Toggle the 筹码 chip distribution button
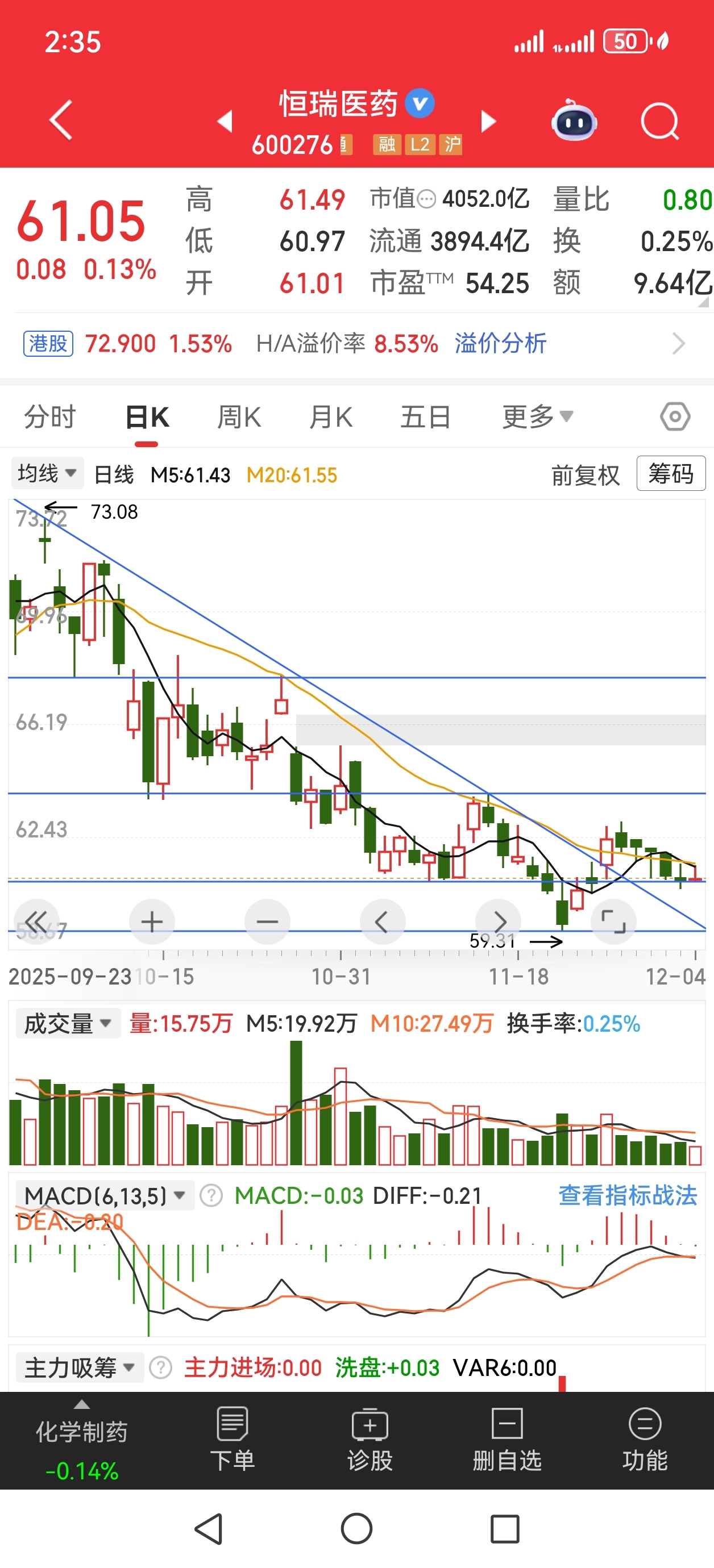Viewport: 714px width, 1568px height. [x=670, y=474]
